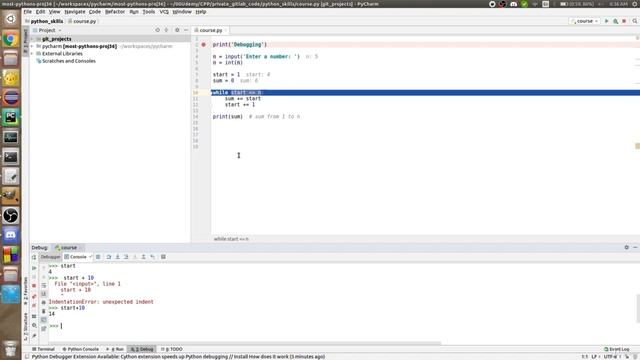Click View Breakpoints icon in debug sidebar
Image resolution: width=640 pixels, height=360 pixels.
34,296
